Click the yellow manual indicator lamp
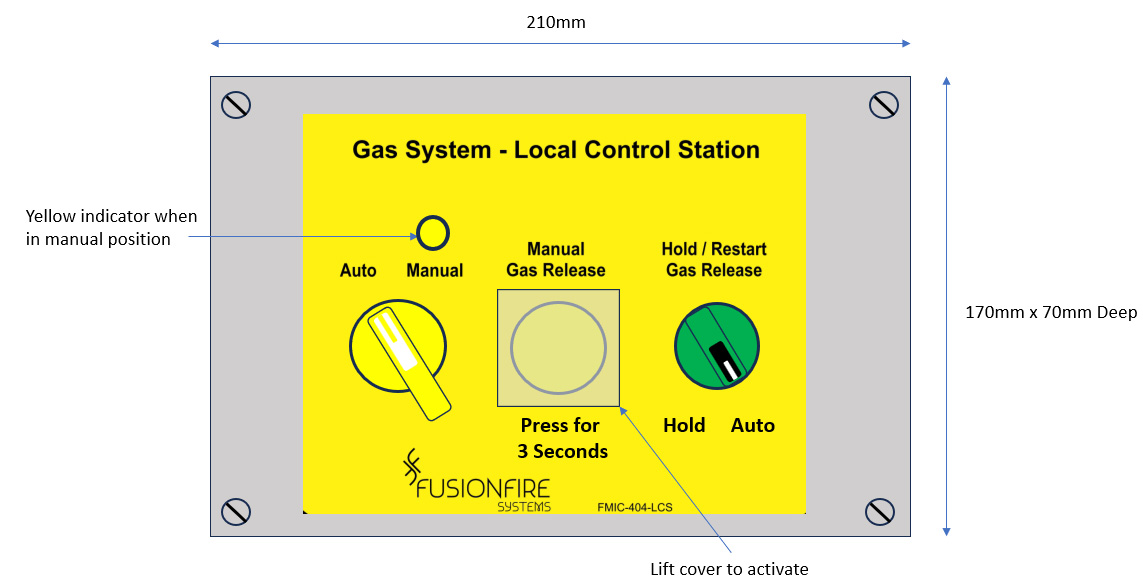Image resolution: width=1143 pixels, height=582 pixels. pyautogui.click(x=433, y=232)
